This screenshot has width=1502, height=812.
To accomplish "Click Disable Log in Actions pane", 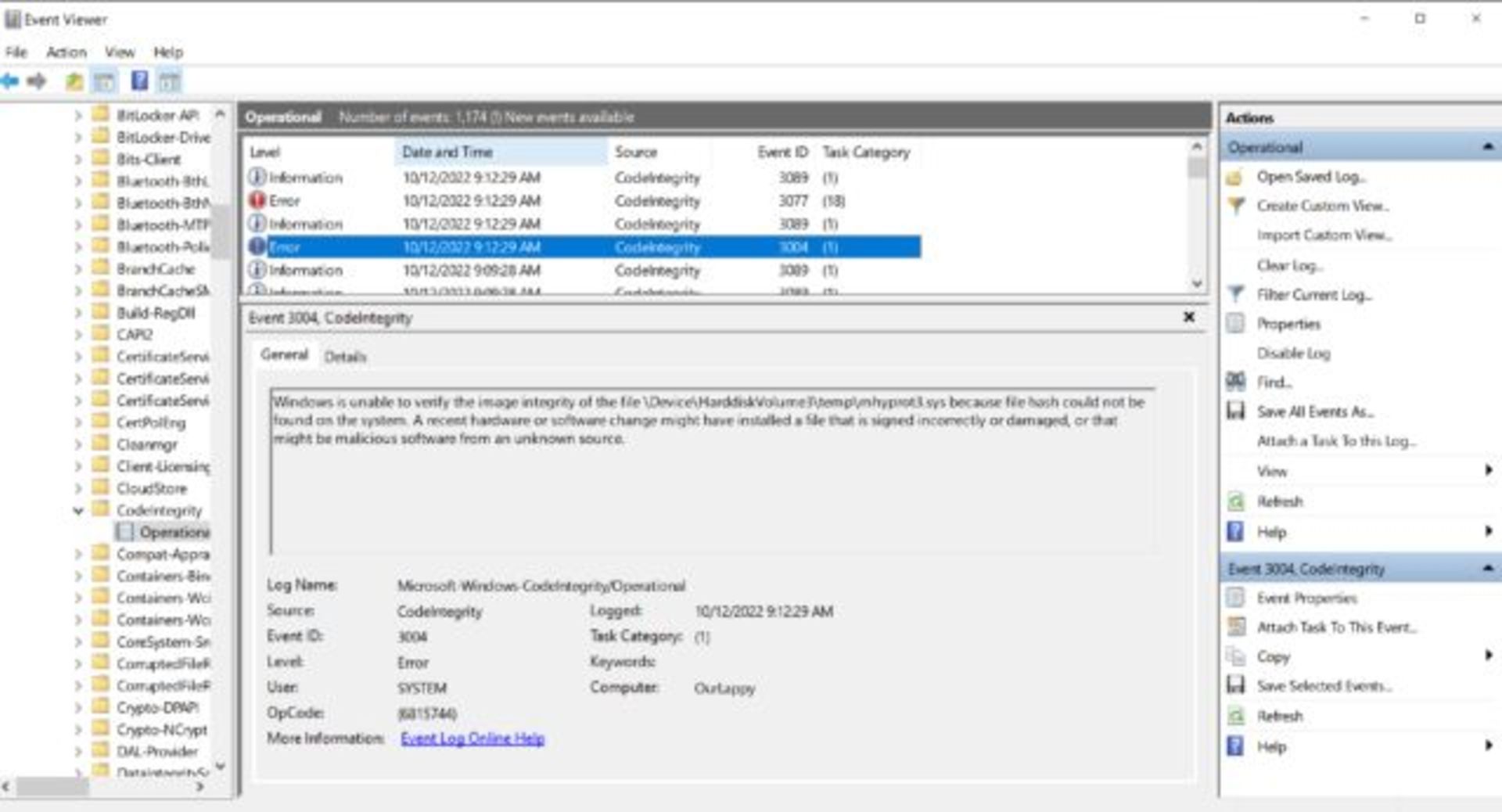I will point(1293,354).
